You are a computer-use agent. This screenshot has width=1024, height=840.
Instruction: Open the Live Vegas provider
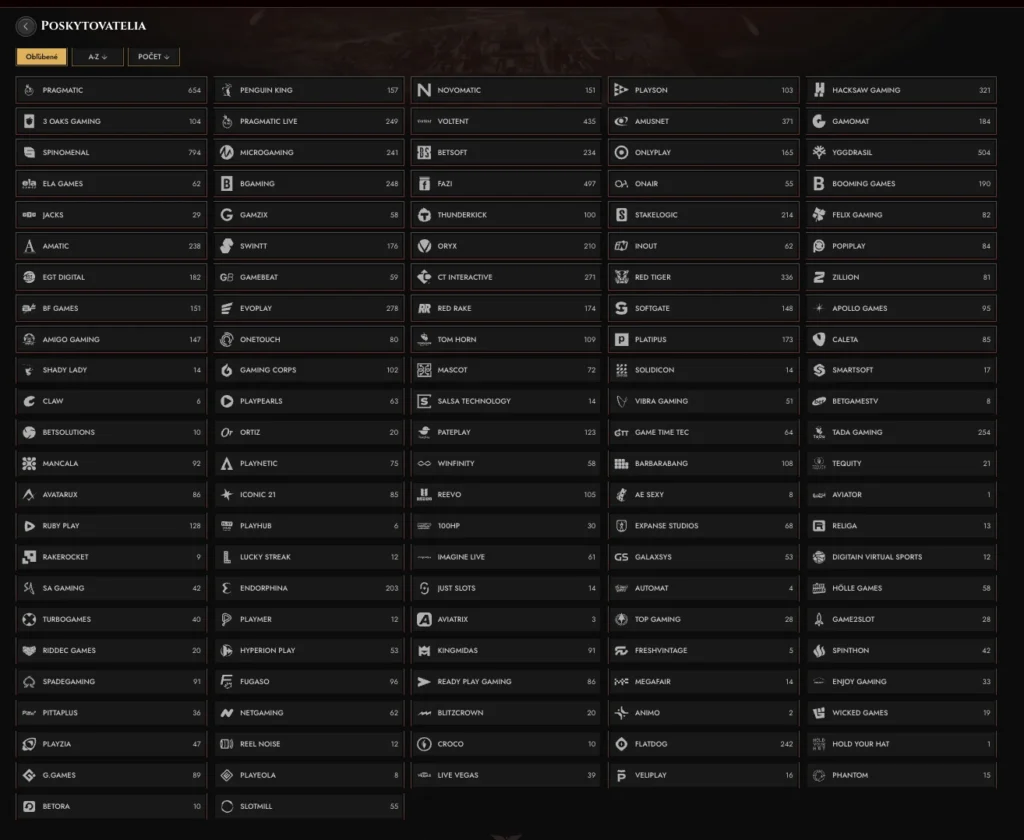coord(506,775)
